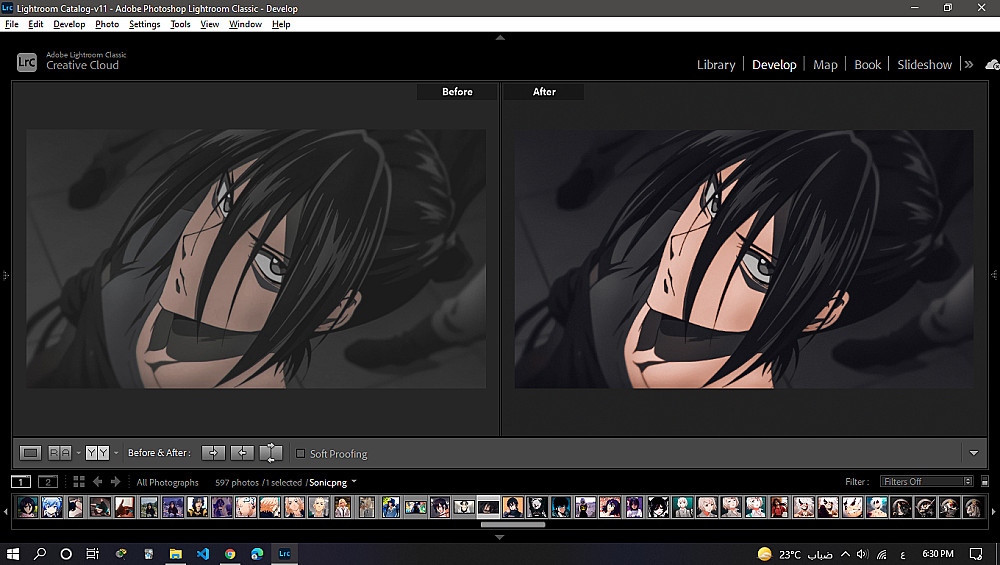Open toolbar content dropdown triangle
The width and height of the screenshot is (1000, 565).
[x=974, y=453]
